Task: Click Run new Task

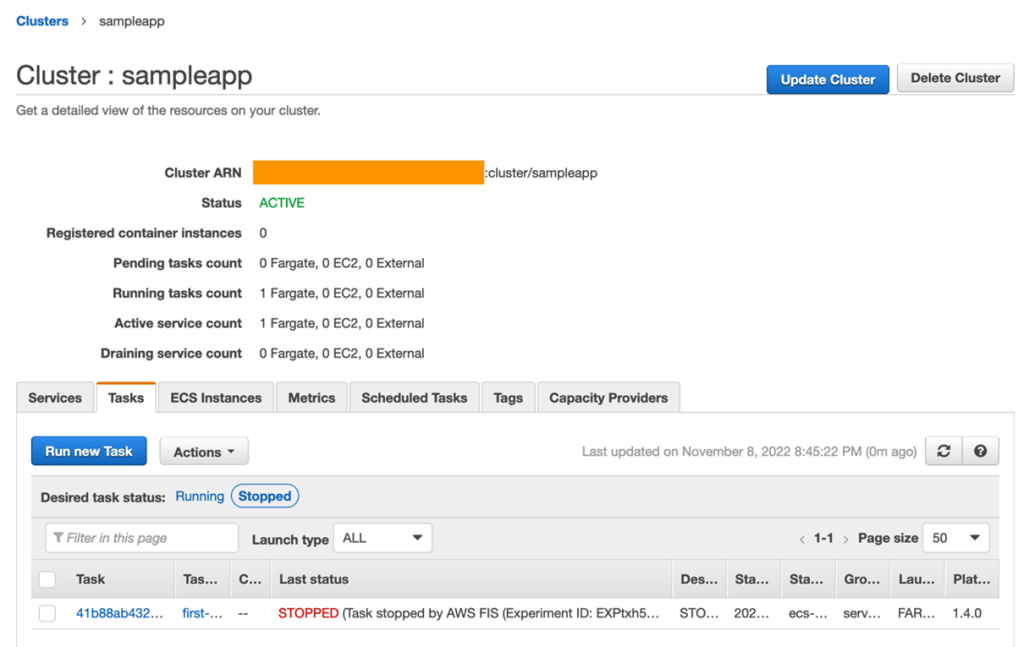Action: (88, 450)
